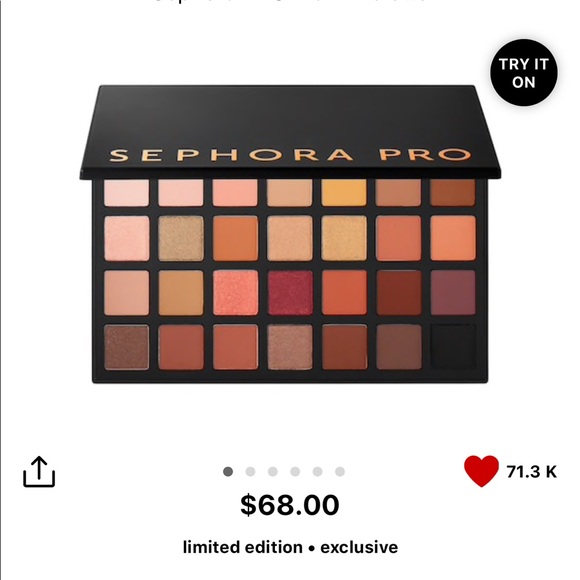The image size is (580, 580).
Task: Tap the 71.3 K loves count
Action: [x=532, y=472]
